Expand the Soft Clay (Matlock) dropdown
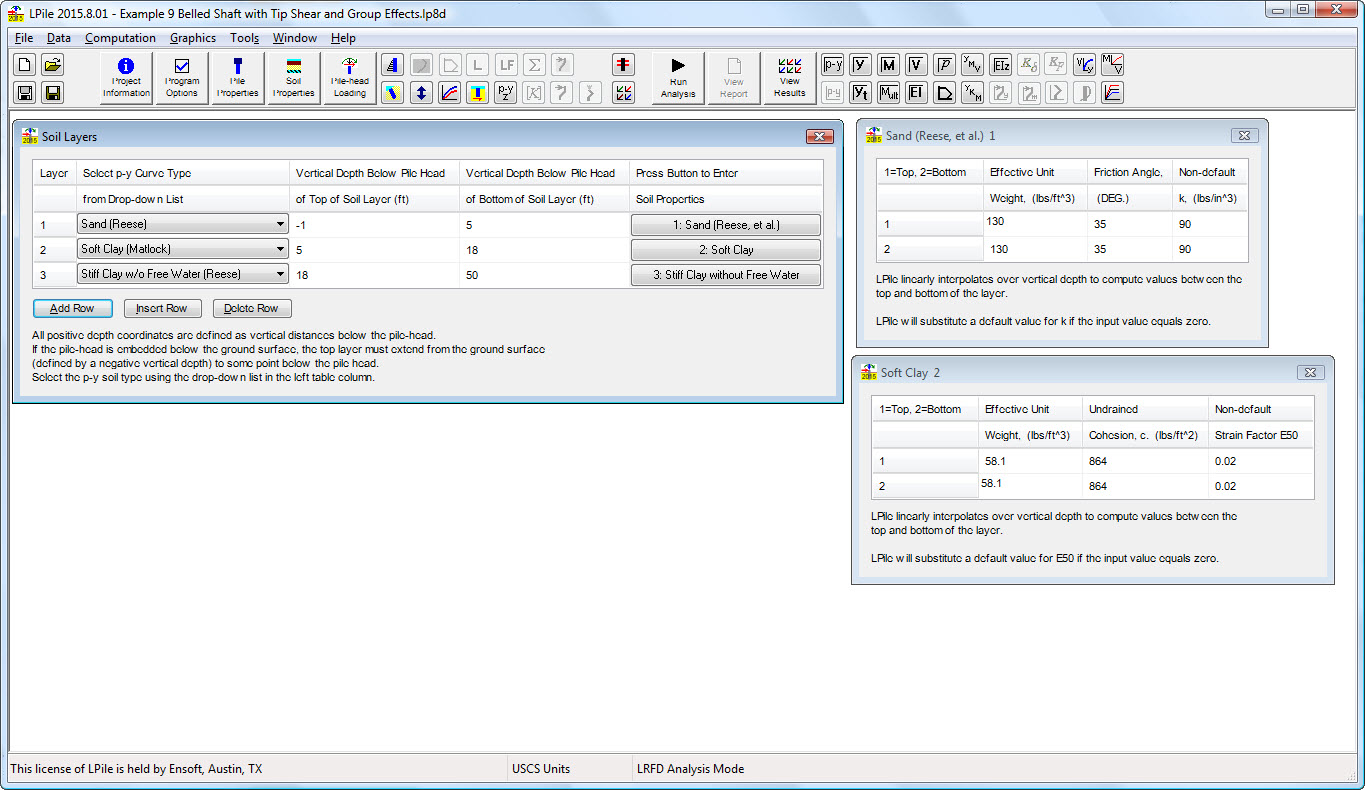 (x=279, y=250)
